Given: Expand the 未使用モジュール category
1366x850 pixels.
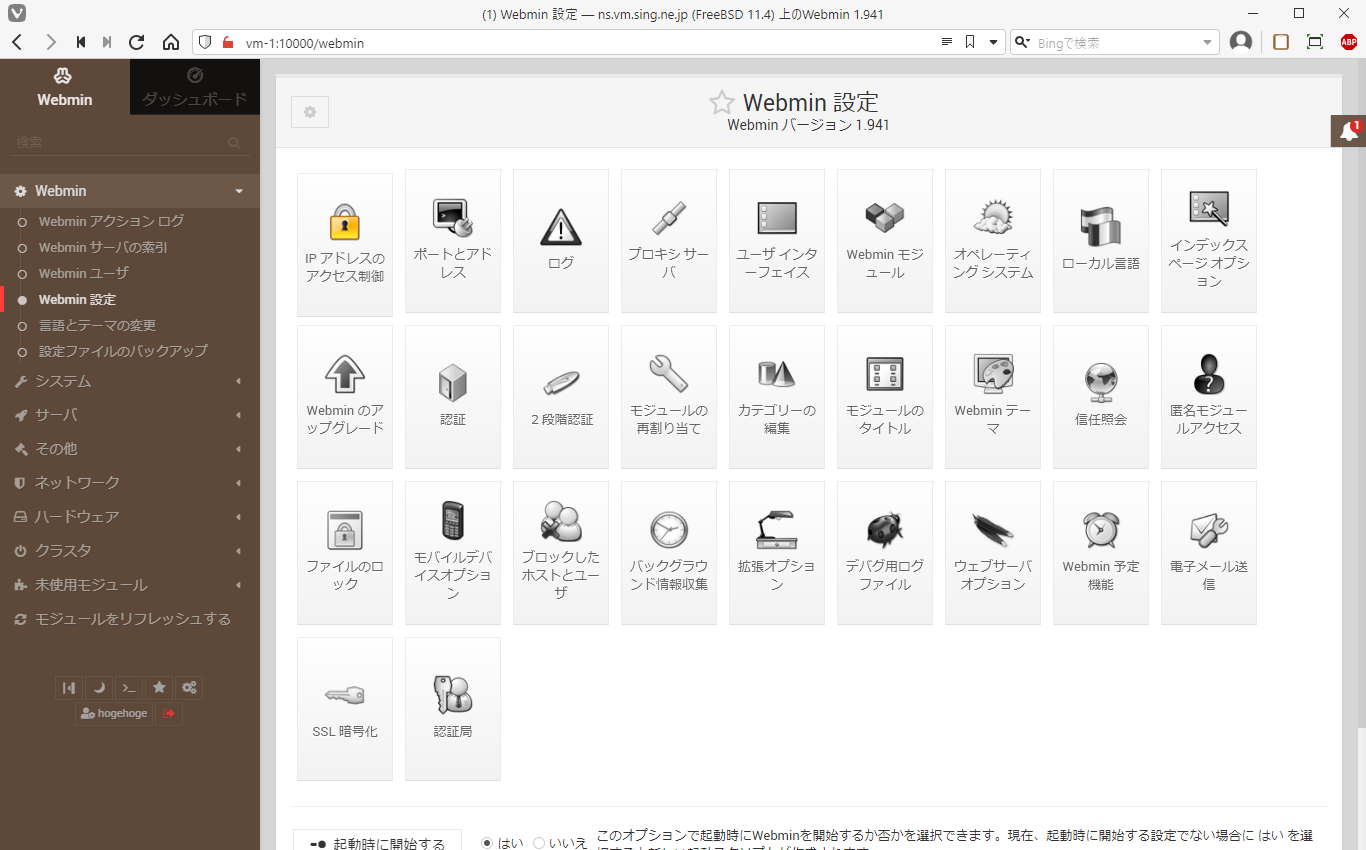Looking at the screenshot, I should 130,585.
